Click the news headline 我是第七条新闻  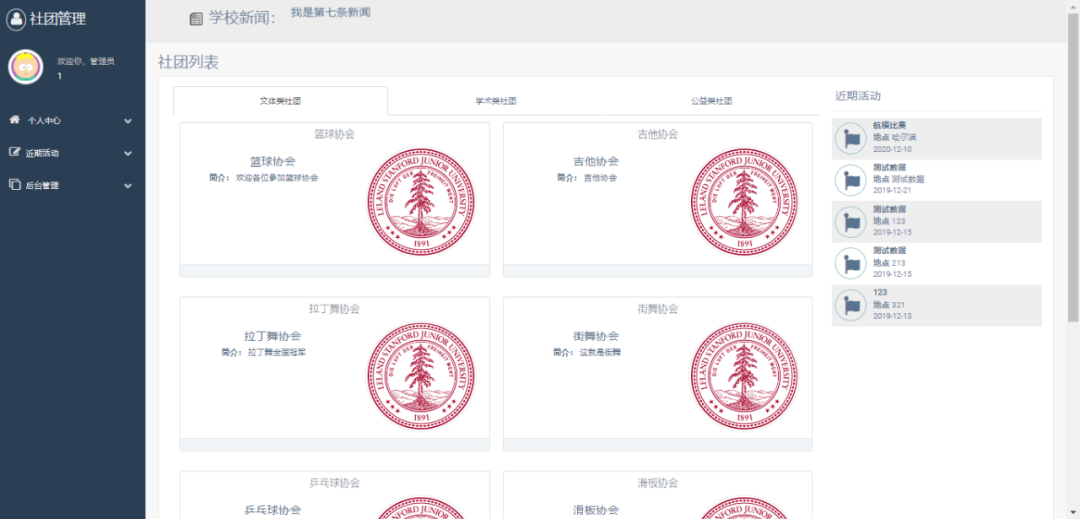(x=331, y=12)
